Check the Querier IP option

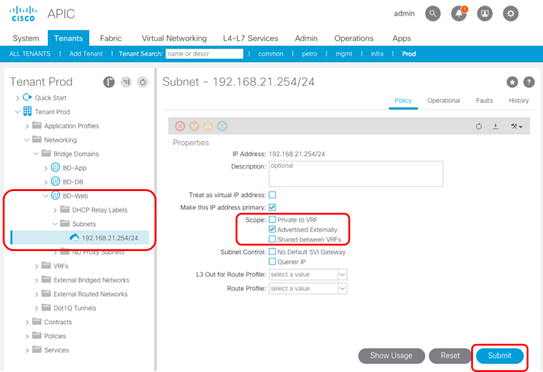click(x=273, y=261)
